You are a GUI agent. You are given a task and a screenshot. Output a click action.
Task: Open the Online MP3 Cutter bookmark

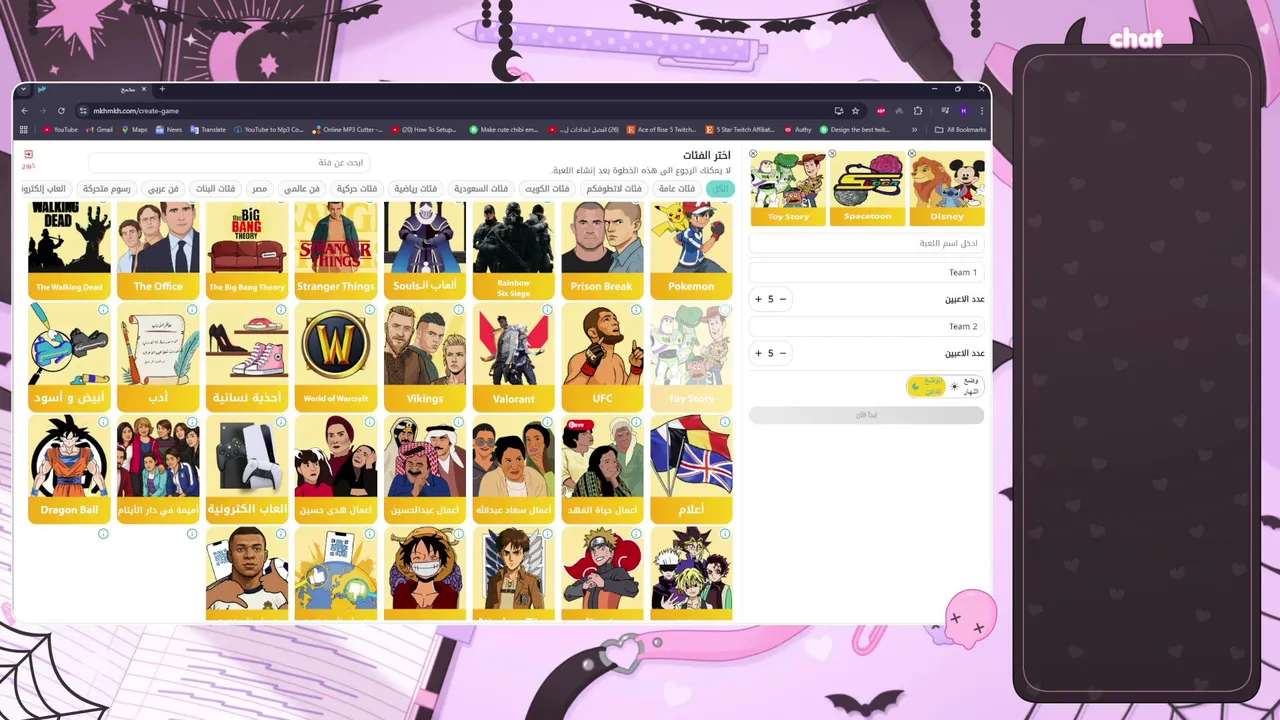pos(348,129)
